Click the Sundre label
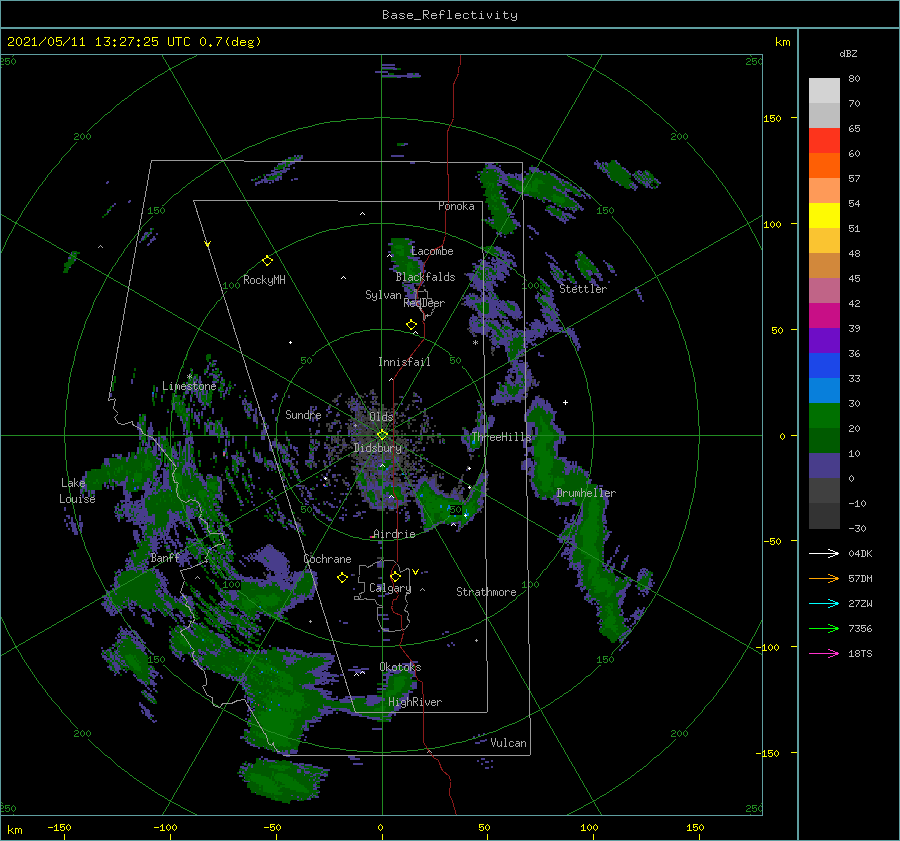Screen dimensions: 900x841 [x=303, y=414]
